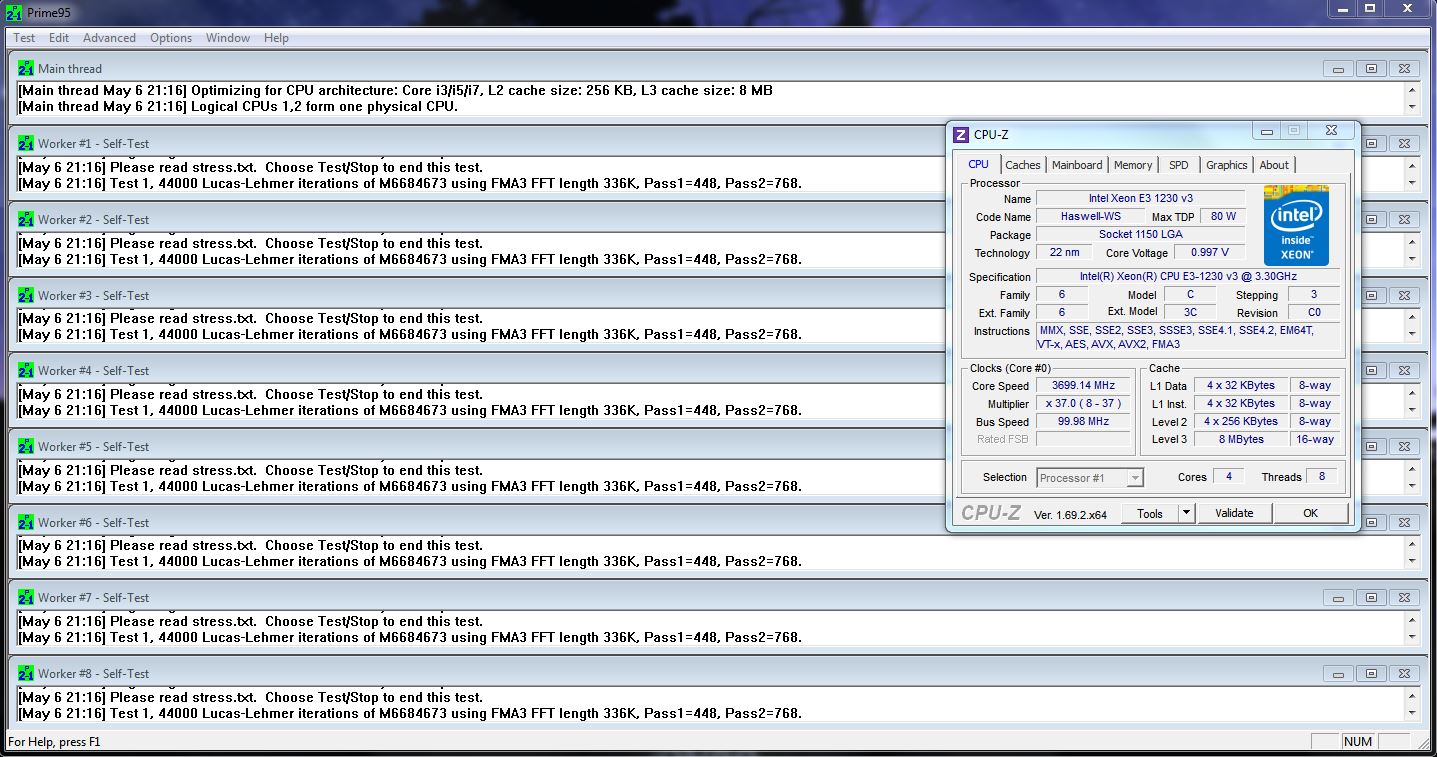The height and width of the screenshot is (757, 1437).
Task: Open the Test menu
Action: coord(24,38)
